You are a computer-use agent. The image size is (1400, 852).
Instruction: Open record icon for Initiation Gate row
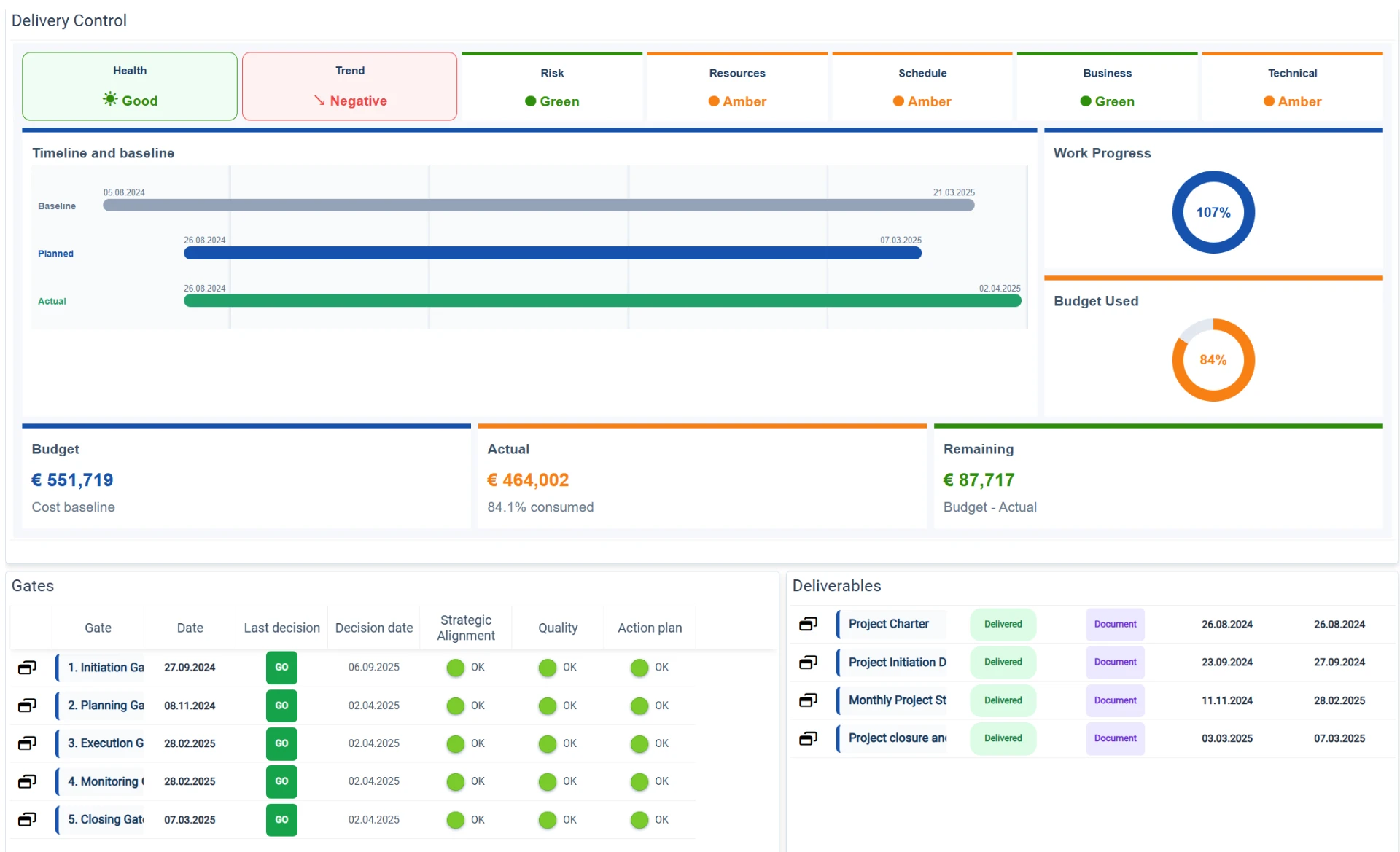point(27,668)
